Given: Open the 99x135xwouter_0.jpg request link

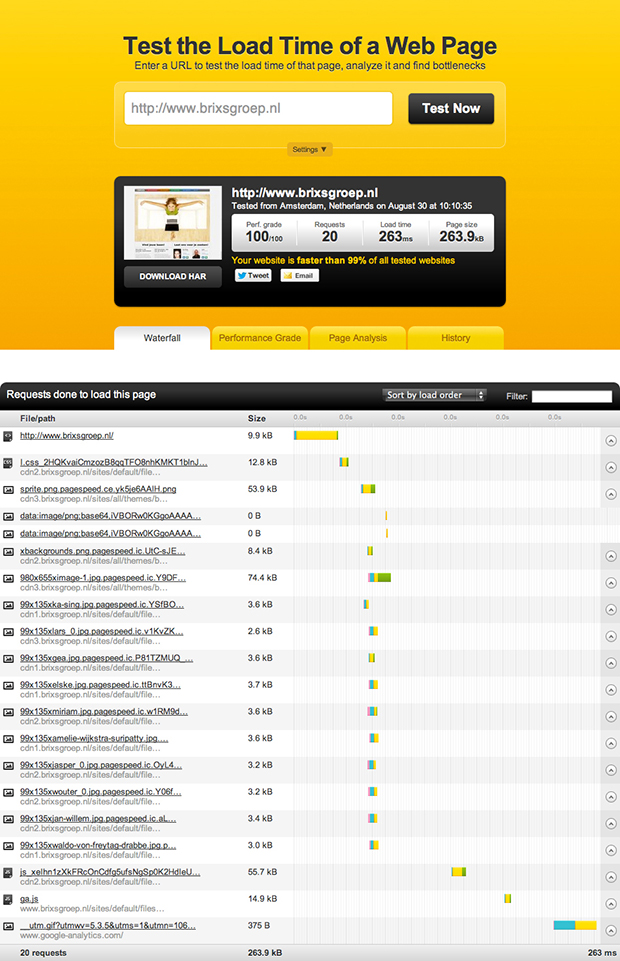Looking at the screenshot, I should [100, 792].
